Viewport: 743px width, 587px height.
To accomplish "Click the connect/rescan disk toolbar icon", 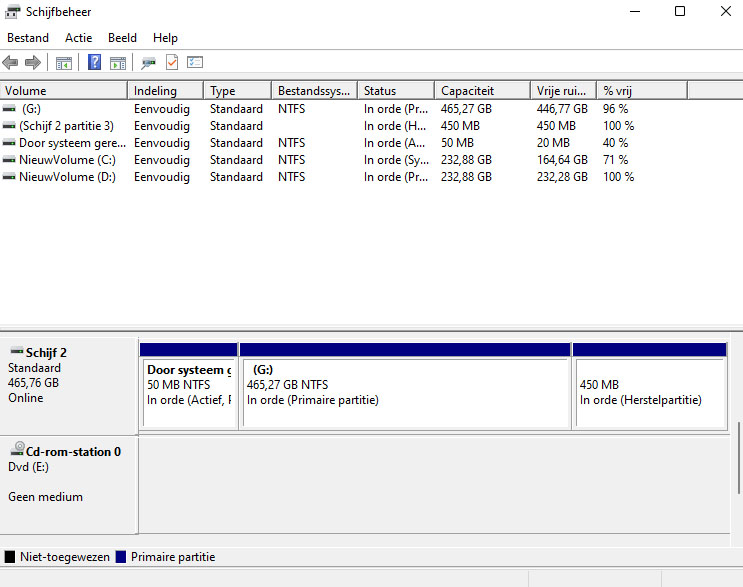I will coord(148,63).
